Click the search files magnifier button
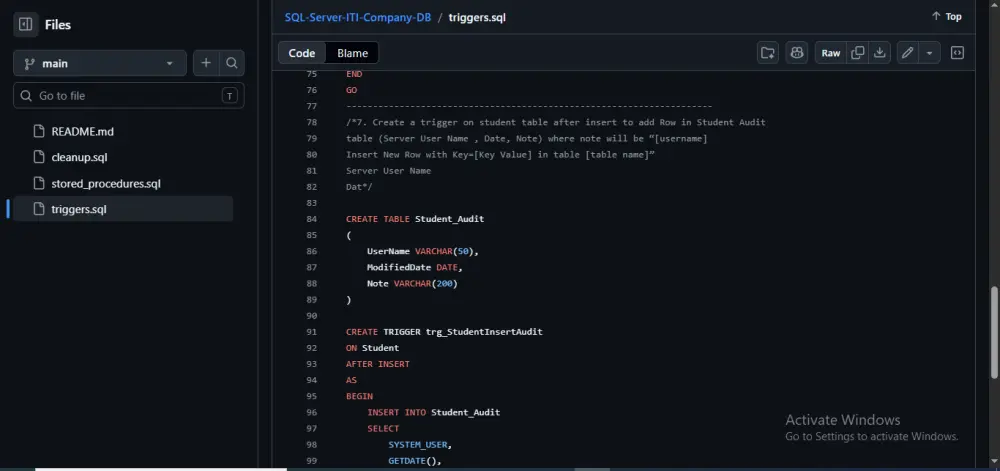 (232, 63)
